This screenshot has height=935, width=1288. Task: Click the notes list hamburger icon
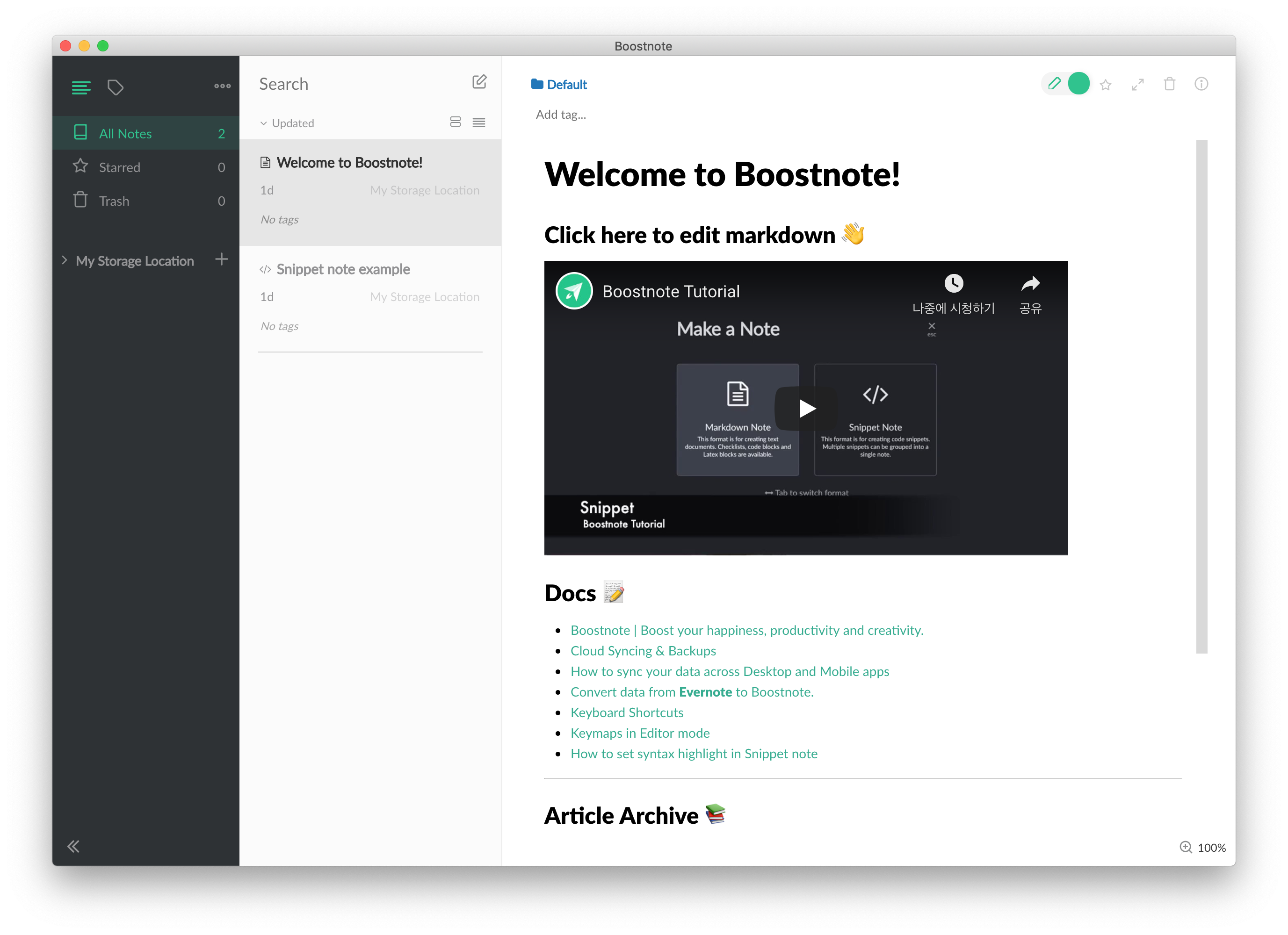[81, 87]
